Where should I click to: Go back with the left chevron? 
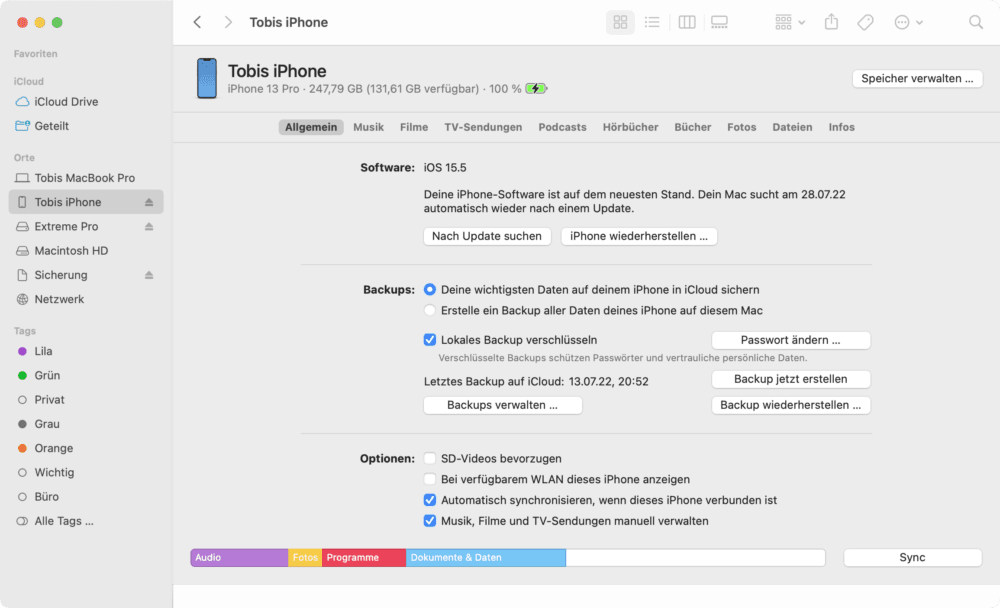pos(198,22)
